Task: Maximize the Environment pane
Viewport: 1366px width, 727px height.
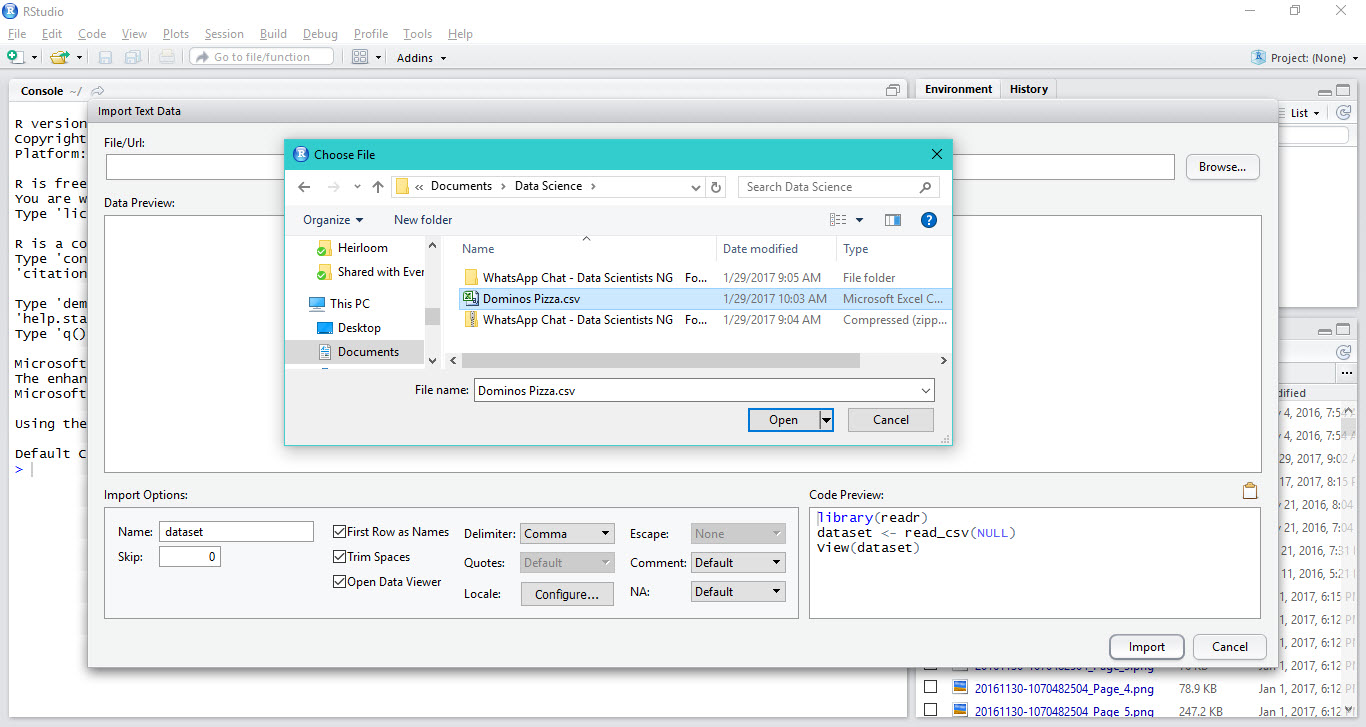Action: tap(1345, 89)
